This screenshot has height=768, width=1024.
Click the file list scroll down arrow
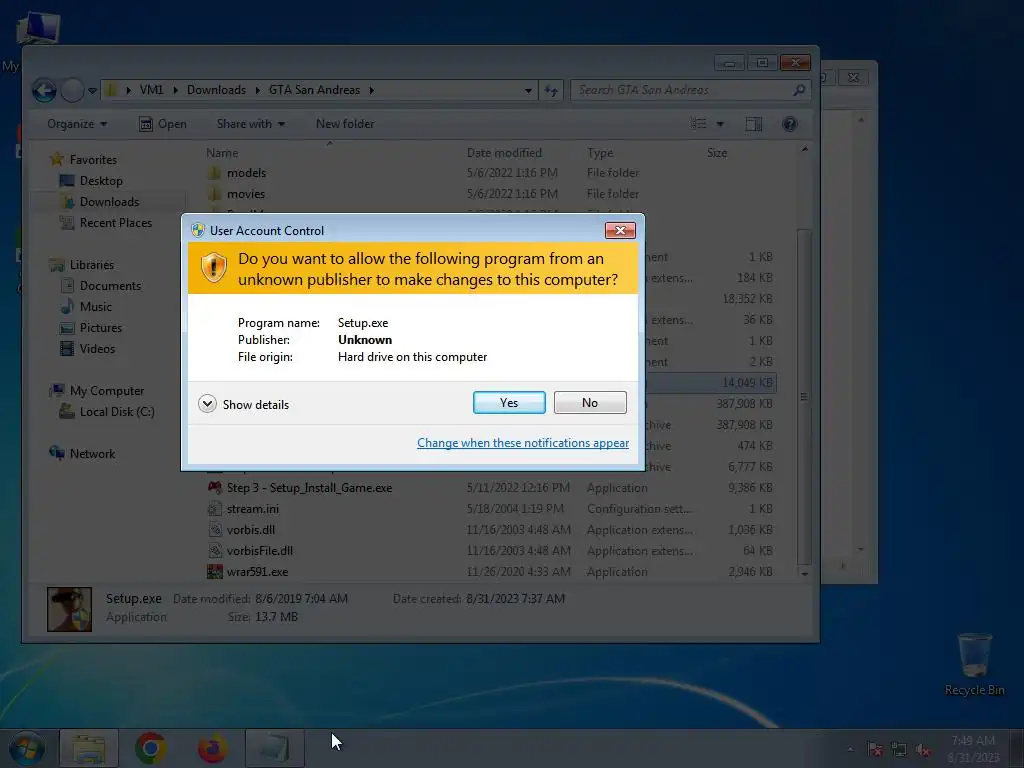[805, 573]
